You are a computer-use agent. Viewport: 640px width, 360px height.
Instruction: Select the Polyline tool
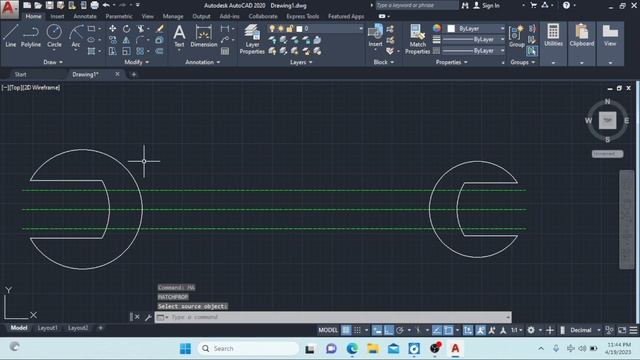(31, 36)
